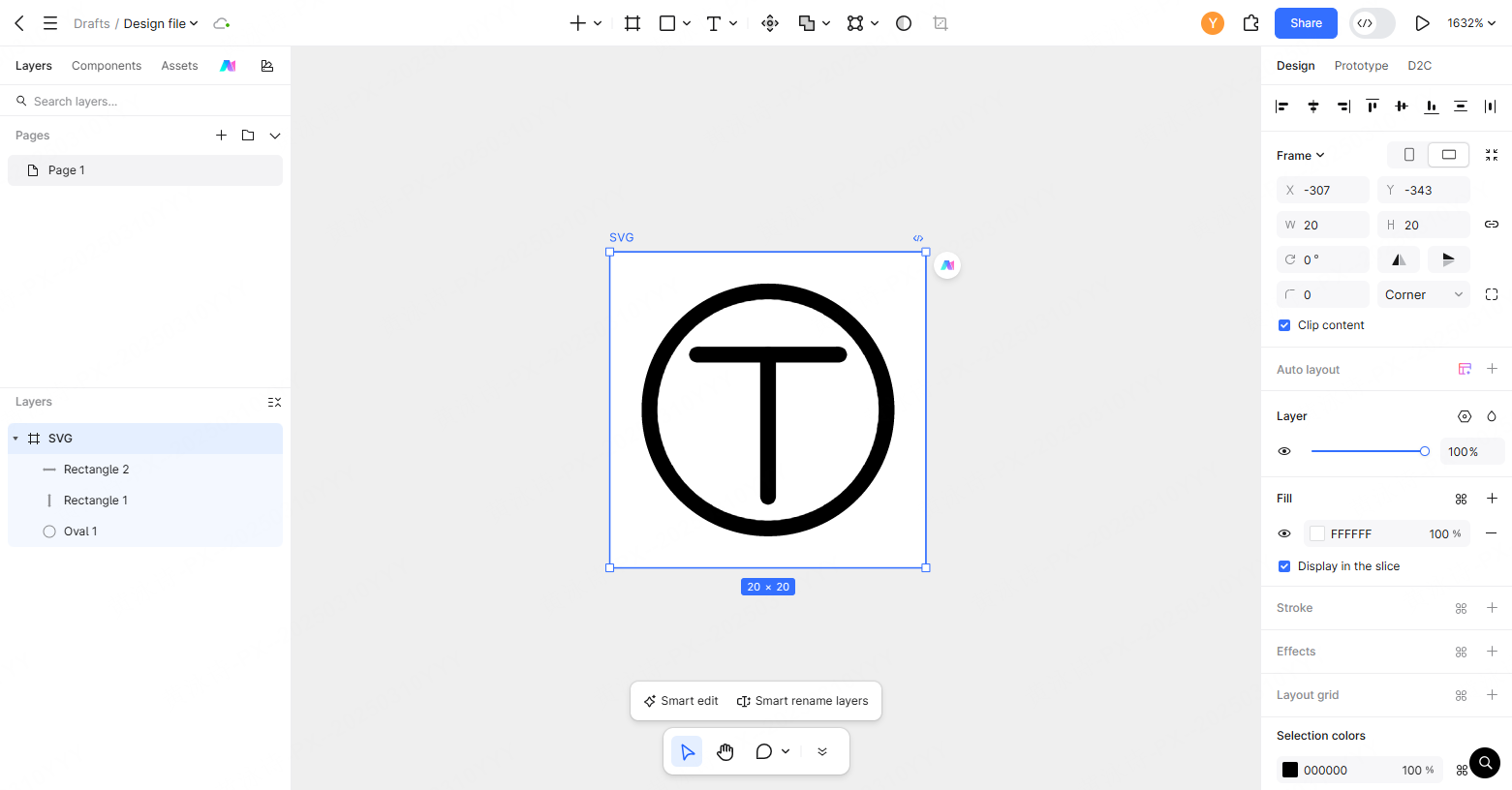
Task: Click the Present play icon
Action: pyautogui.click(x=1422, y=23)
